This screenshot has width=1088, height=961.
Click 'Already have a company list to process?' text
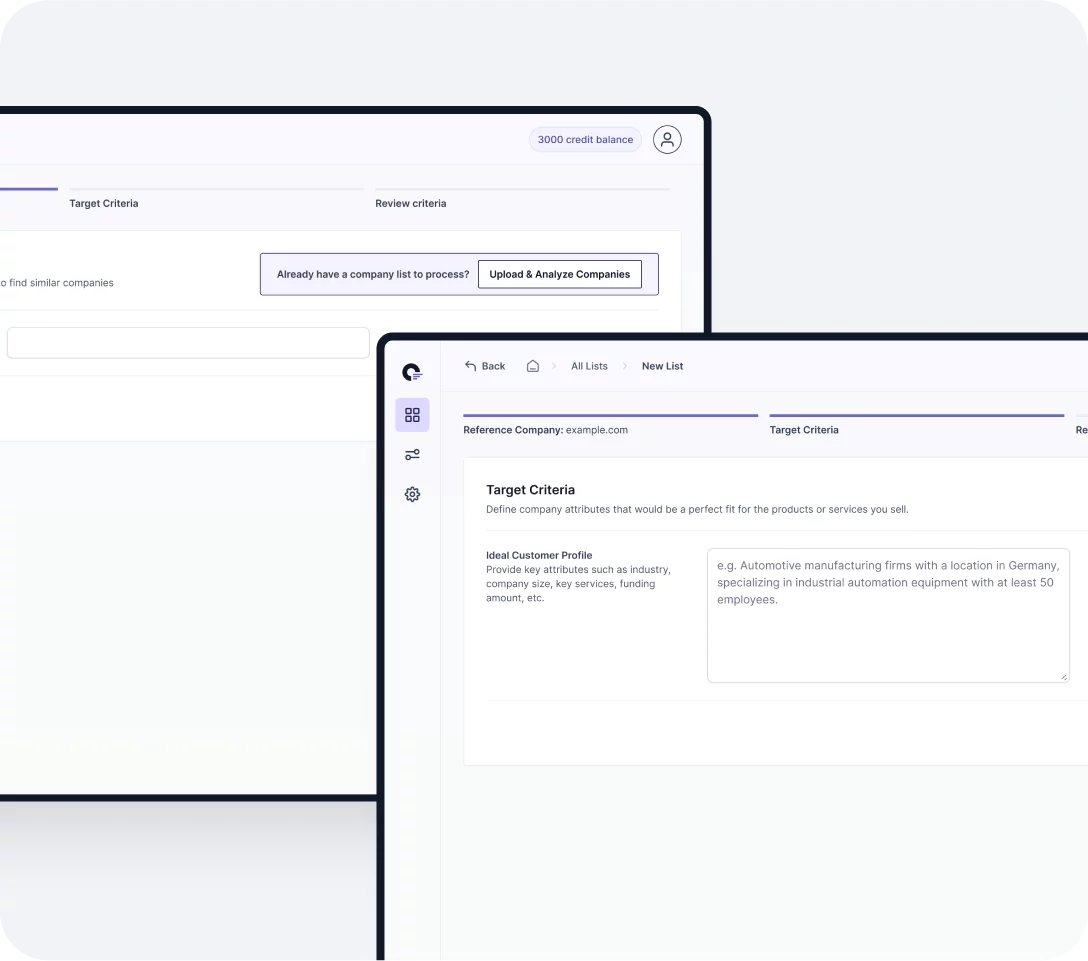[x=373, y=274]
